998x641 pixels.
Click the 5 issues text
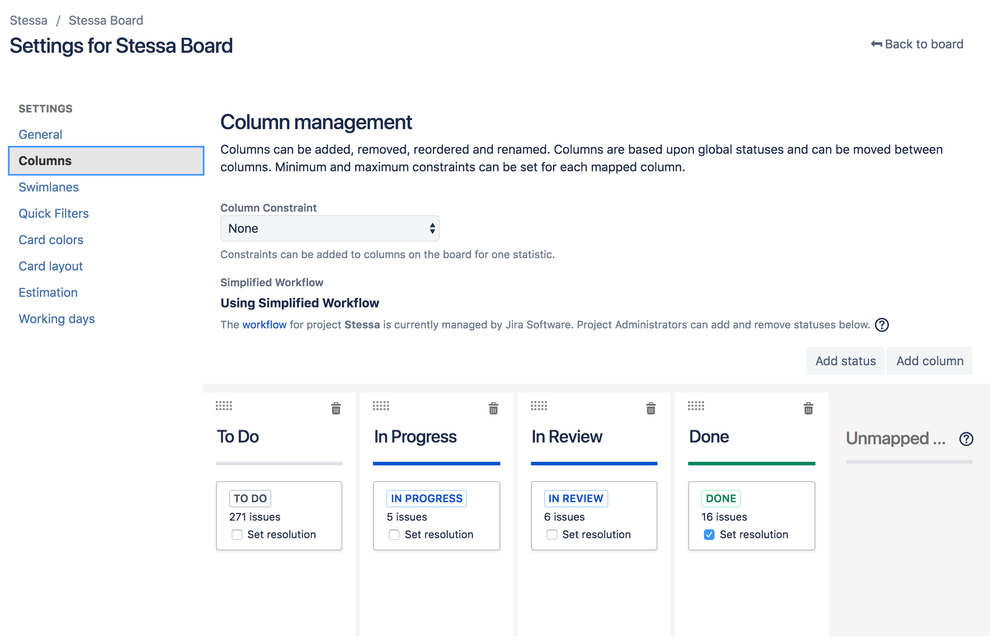tap(407, 517)
